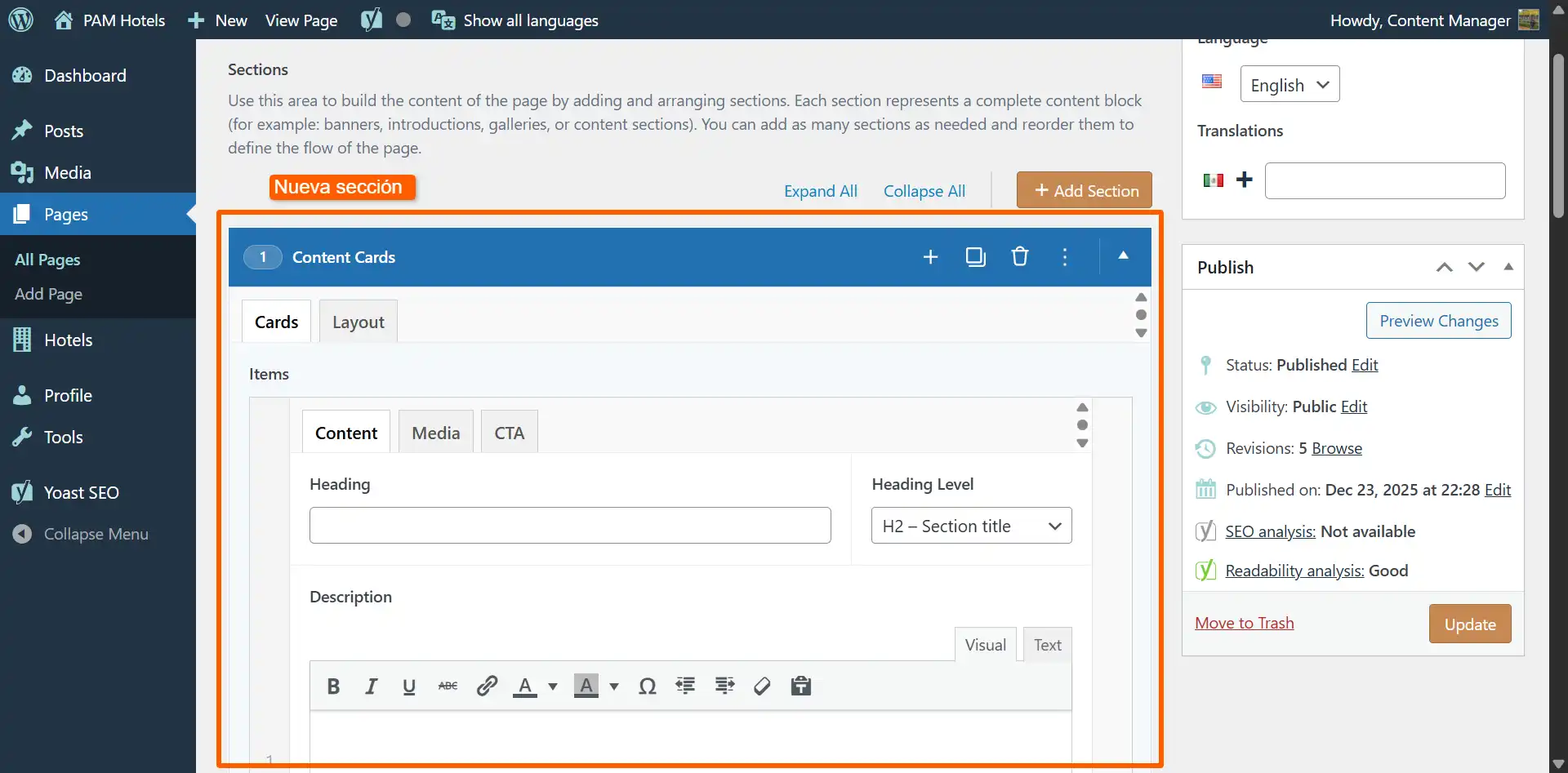Toggle the Publish panel closed
The image size is (1568, 773).
(x=1508, y=267)
